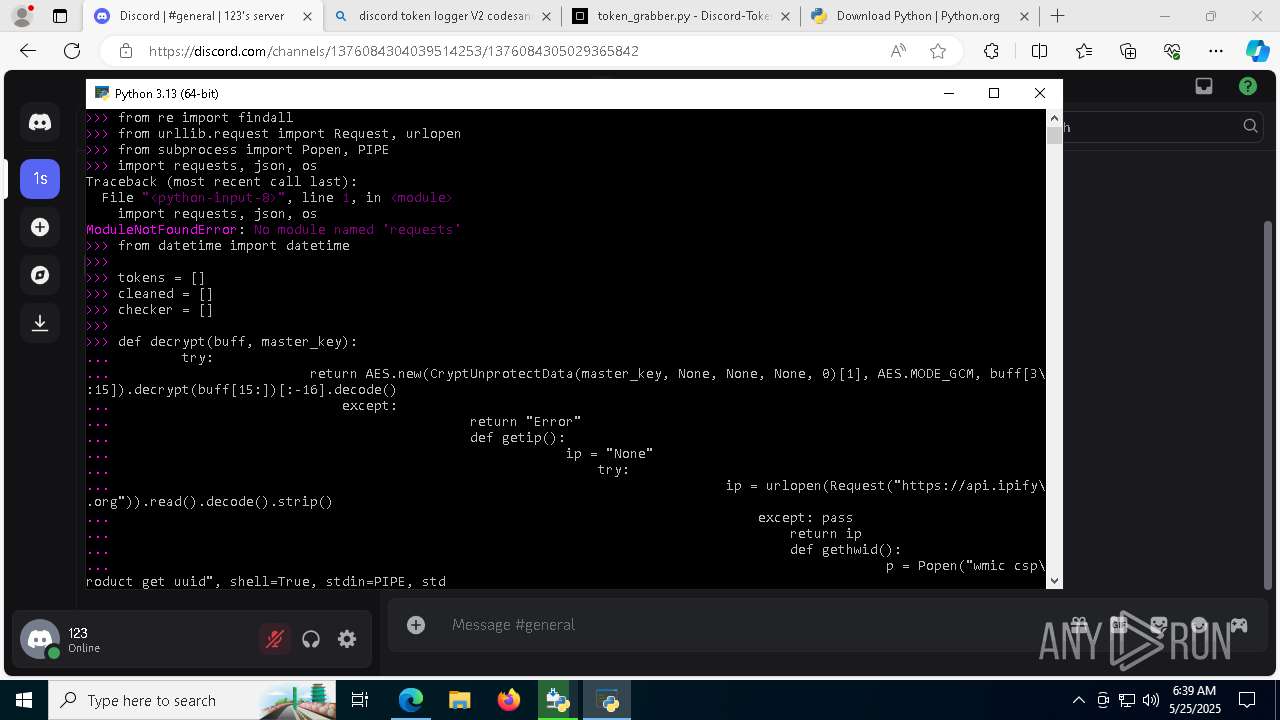This screenshot has width=1280, height=720.
Task: Toggle split screen view
Action: tap(1039, 51)
